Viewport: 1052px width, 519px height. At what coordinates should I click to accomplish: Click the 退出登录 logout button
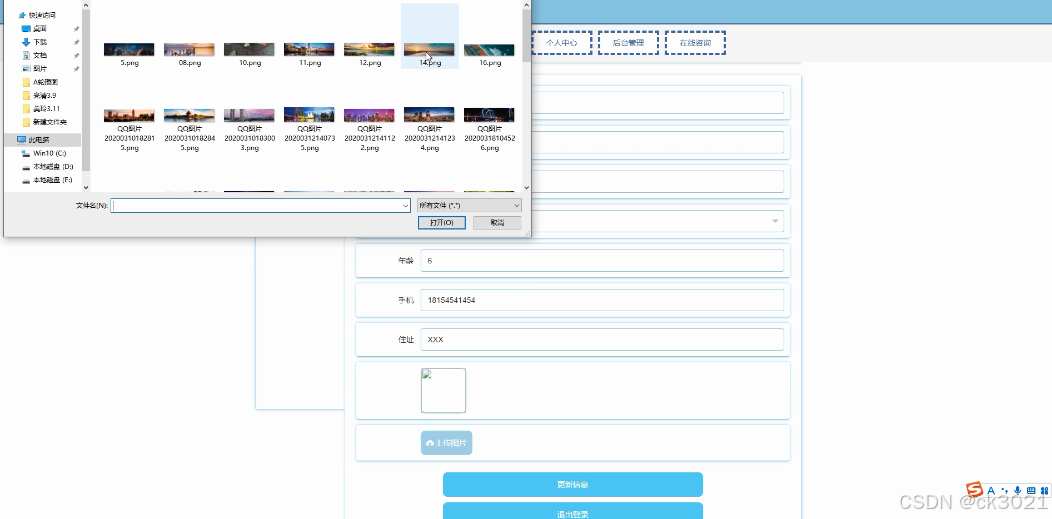(x=573, y=511)
